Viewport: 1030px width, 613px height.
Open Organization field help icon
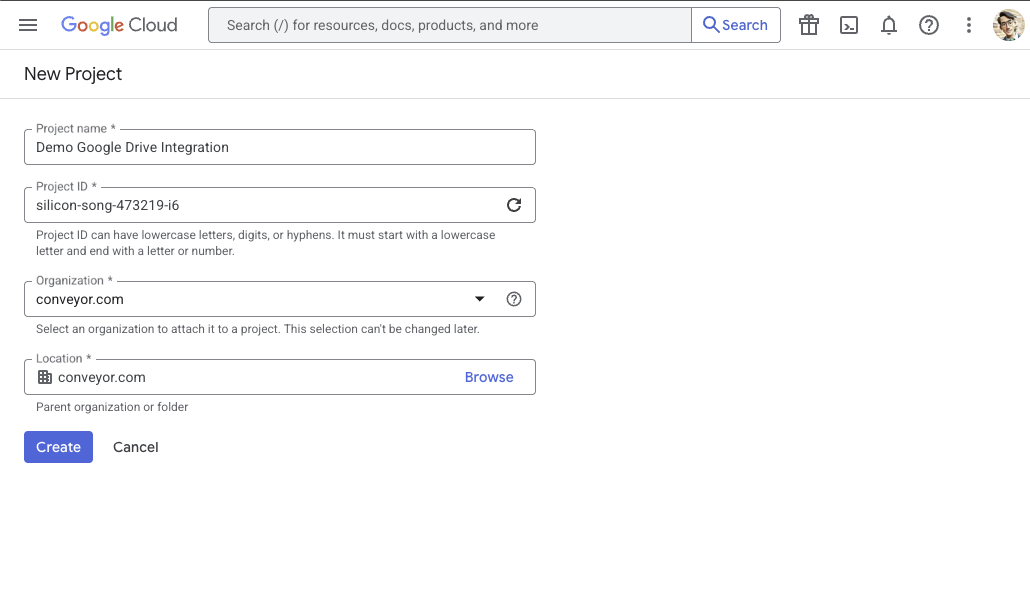pyautogui.click(x=514, y=299)
